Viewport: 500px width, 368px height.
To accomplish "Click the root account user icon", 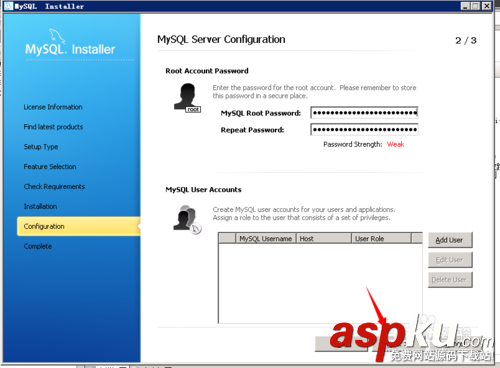I will 187,98.
